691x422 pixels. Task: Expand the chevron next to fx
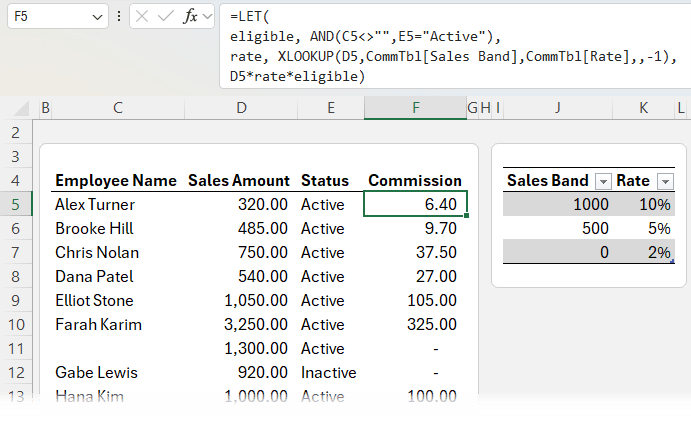click(207, 17)
